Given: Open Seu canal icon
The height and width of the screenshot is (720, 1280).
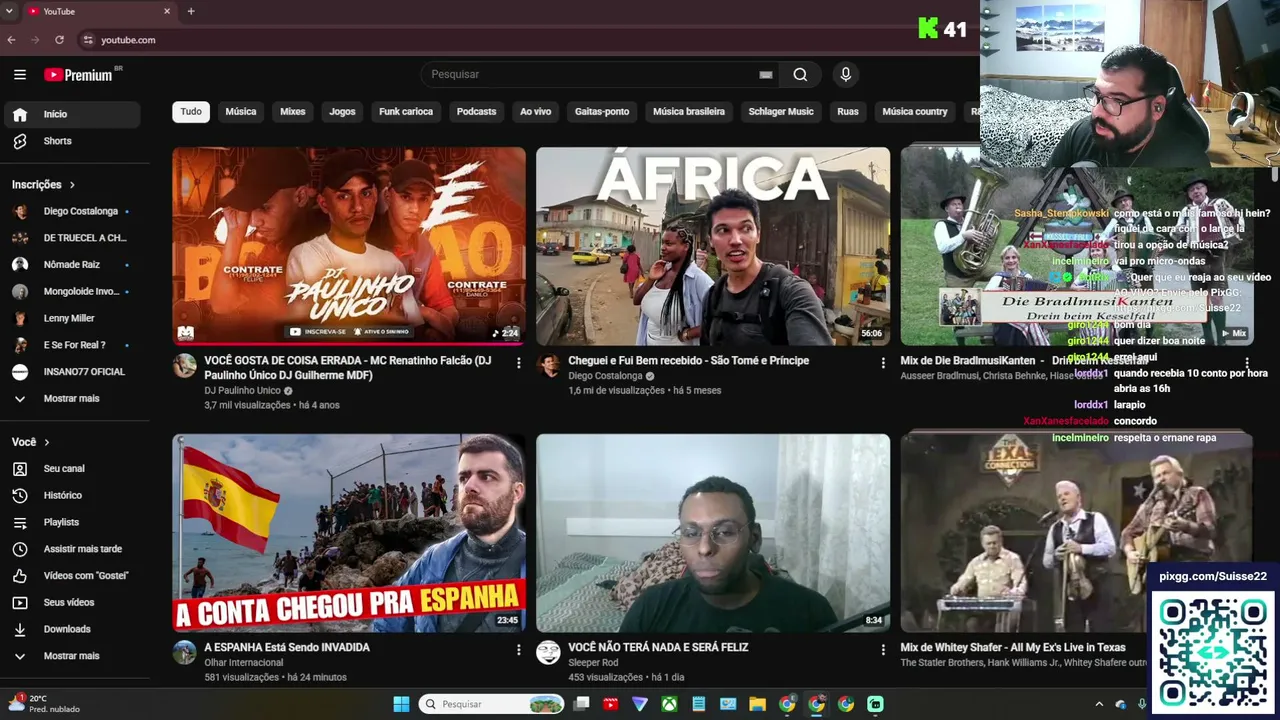Looking at the screenshot, I should 20,468.
